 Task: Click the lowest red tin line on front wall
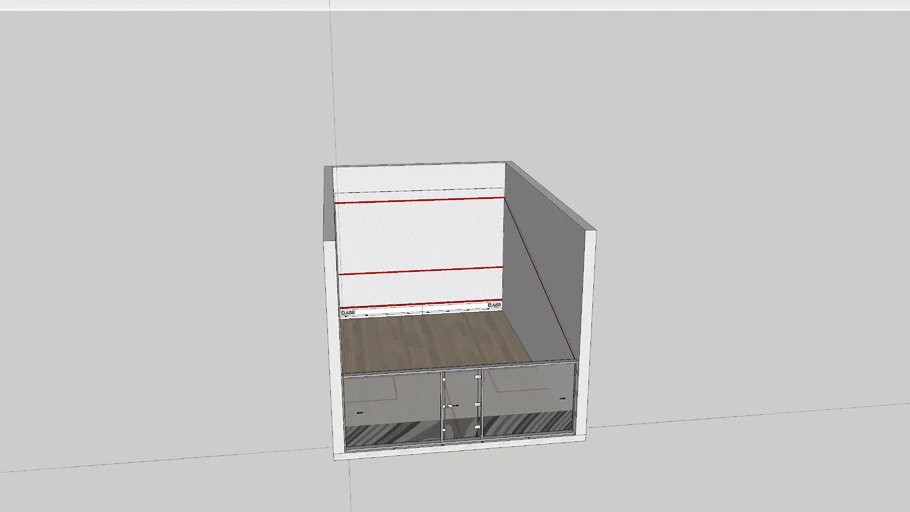pos(418,305)
